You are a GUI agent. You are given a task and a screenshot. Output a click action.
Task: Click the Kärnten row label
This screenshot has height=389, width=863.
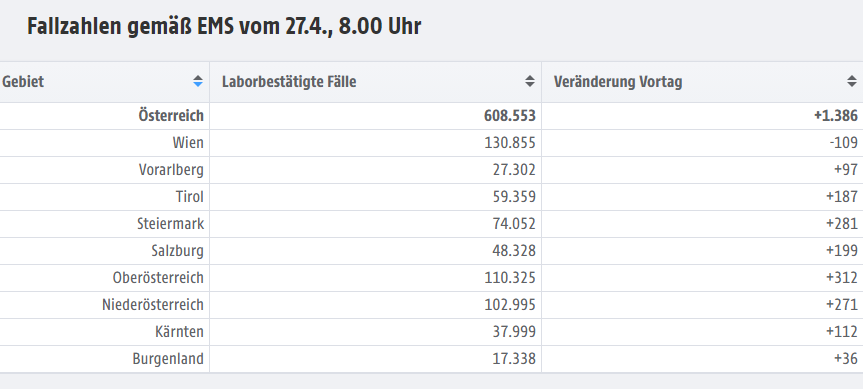[179, 332]
